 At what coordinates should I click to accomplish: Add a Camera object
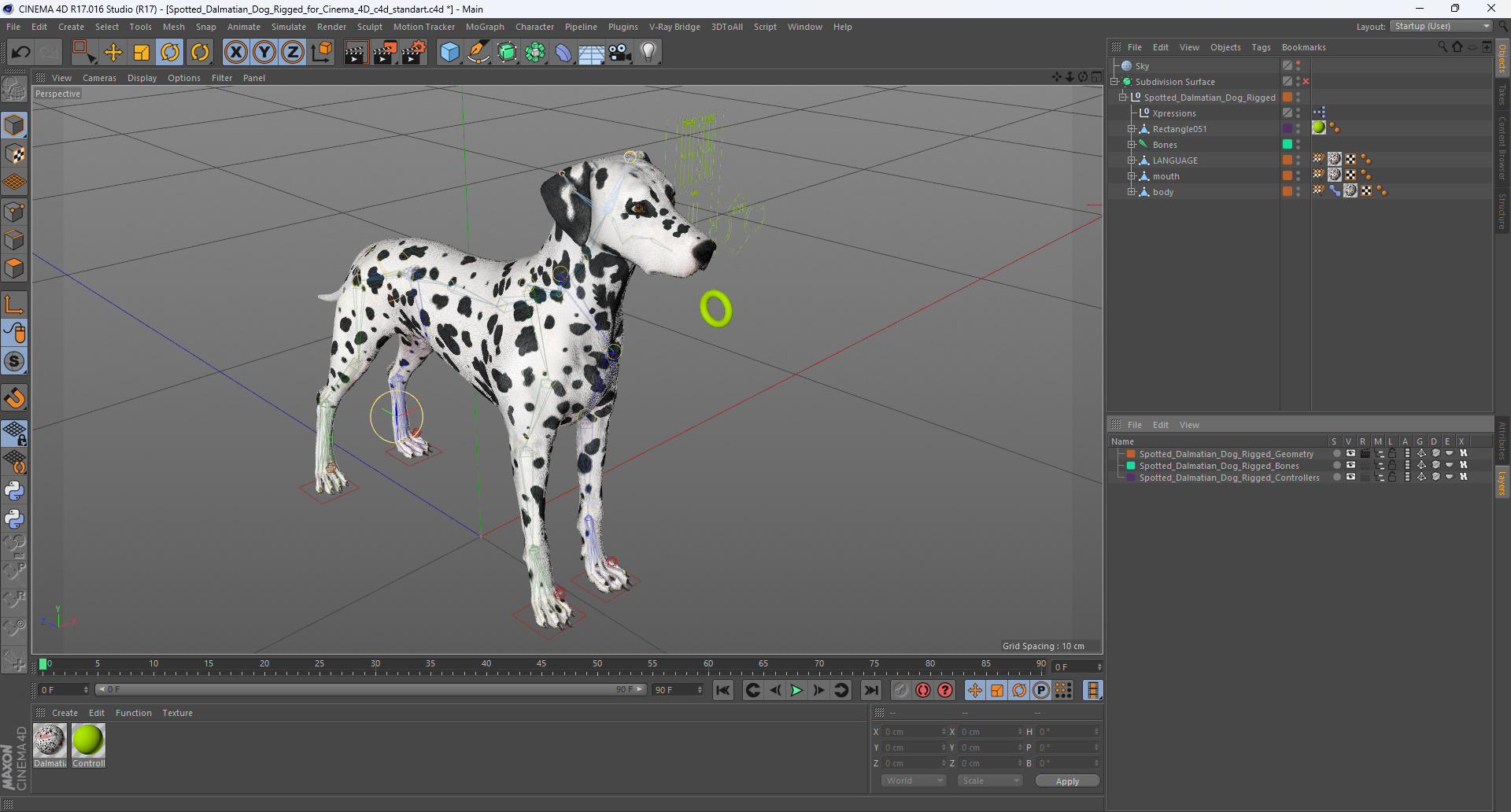tap(620, 53)
